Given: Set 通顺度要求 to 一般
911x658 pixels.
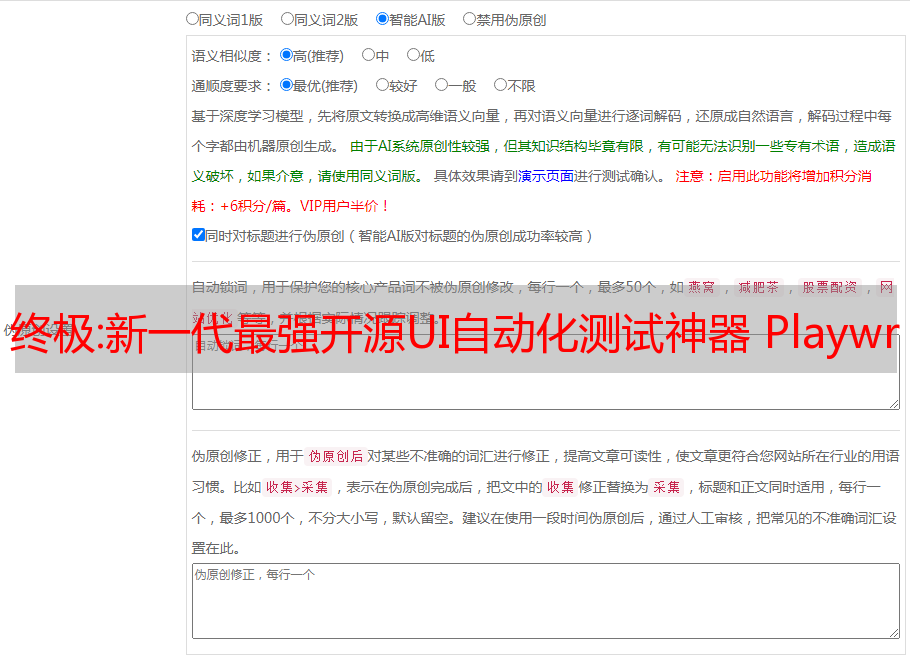Looking at the screenshot, I should pyautogui.click(x=442, y=85).
